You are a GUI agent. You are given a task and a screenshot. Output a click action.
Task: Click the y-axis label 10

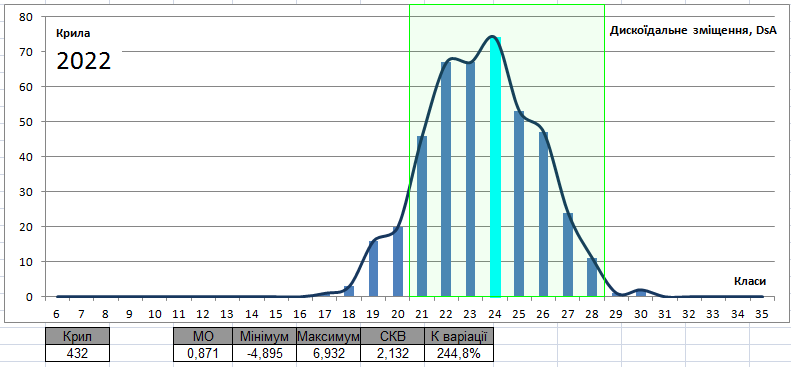pyautogui.click(x=26, y=262)
